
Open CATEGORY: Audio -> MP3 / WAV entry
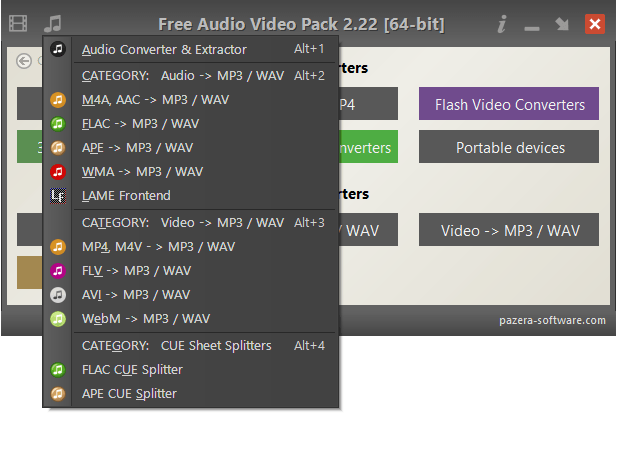click(x=190, y=76)
